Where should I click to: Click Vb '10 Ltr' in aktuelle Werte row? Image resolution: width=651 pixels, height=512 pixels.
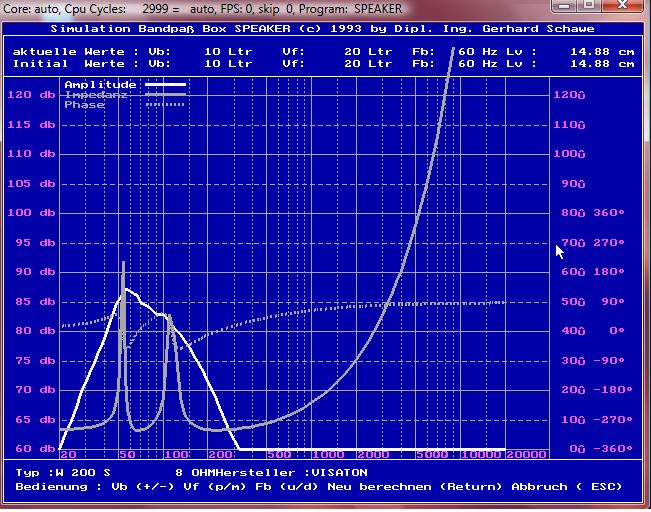pos(228,52)
